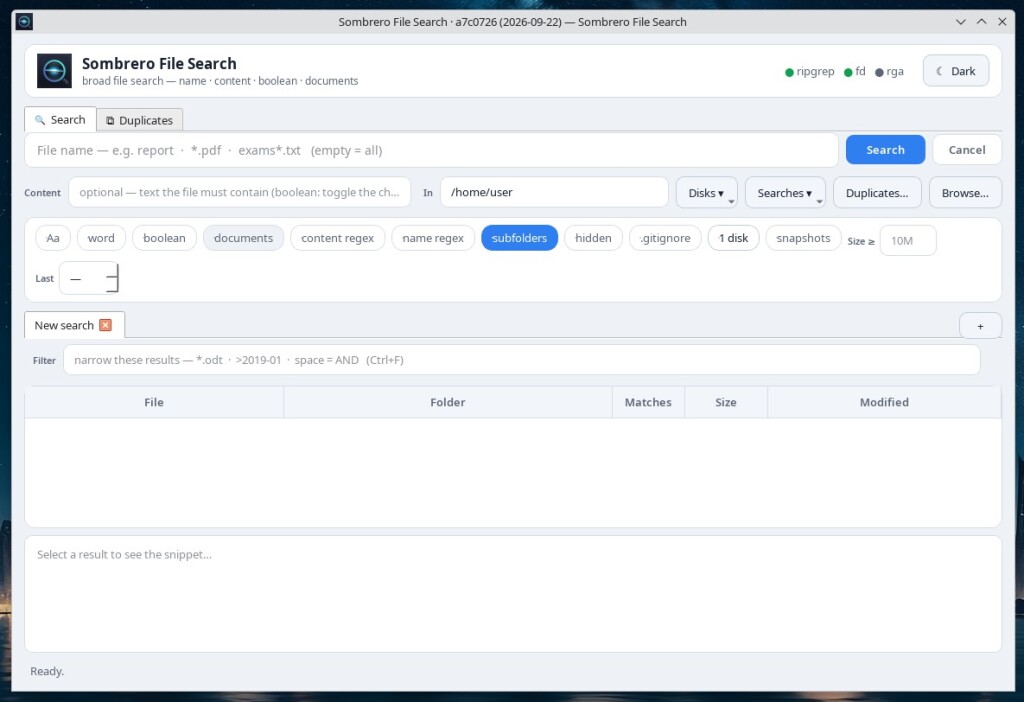1024x702 pixels.
Task: Click the Filter results input field
Action: pyautogui.click(x=521, y=360)
